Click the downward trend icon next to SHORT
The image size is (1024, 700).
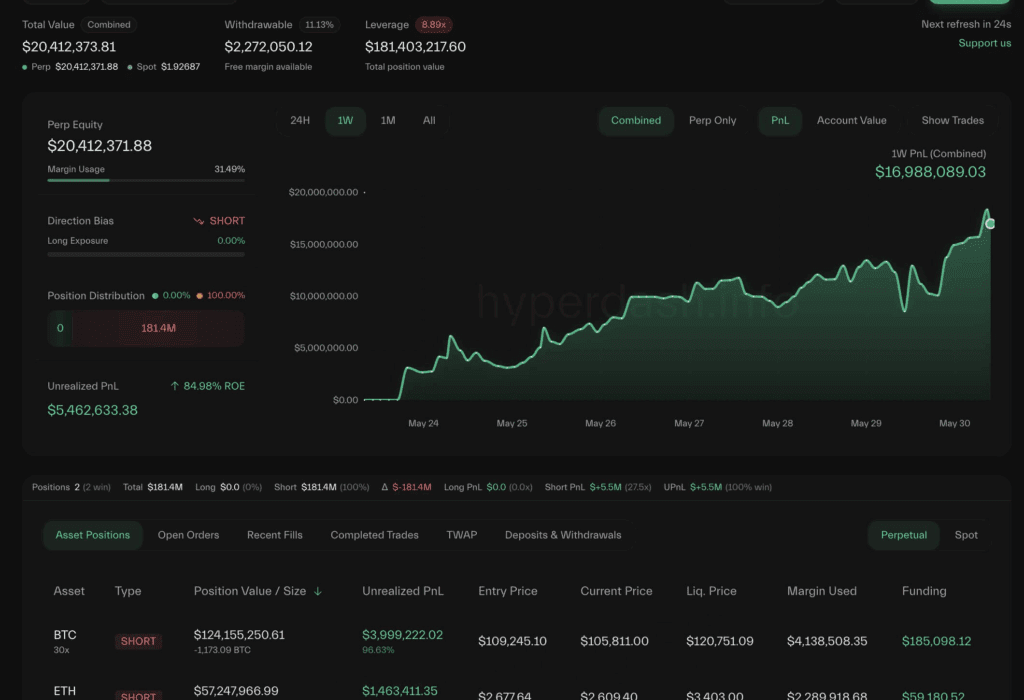198,221
